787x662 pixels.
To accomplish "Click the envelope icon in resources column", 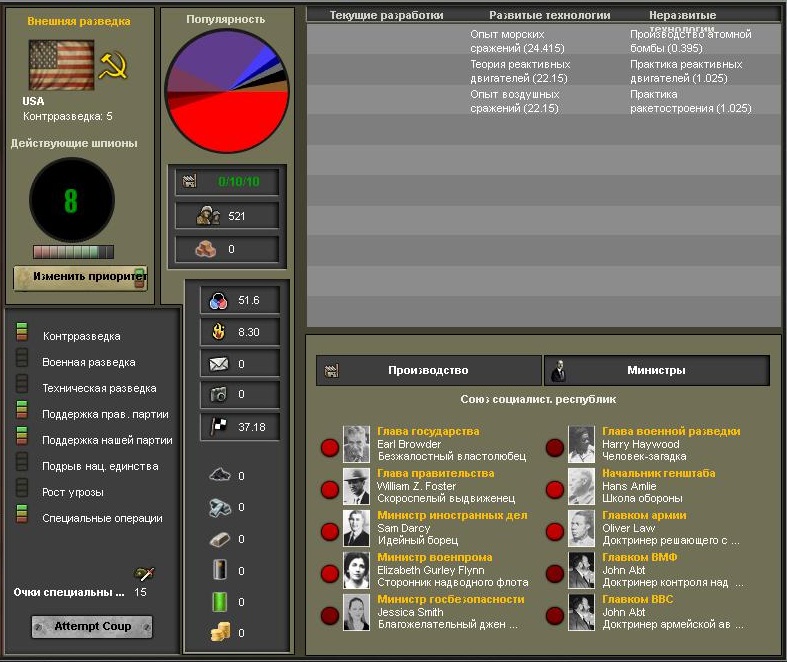I will (x=218, y=364).
